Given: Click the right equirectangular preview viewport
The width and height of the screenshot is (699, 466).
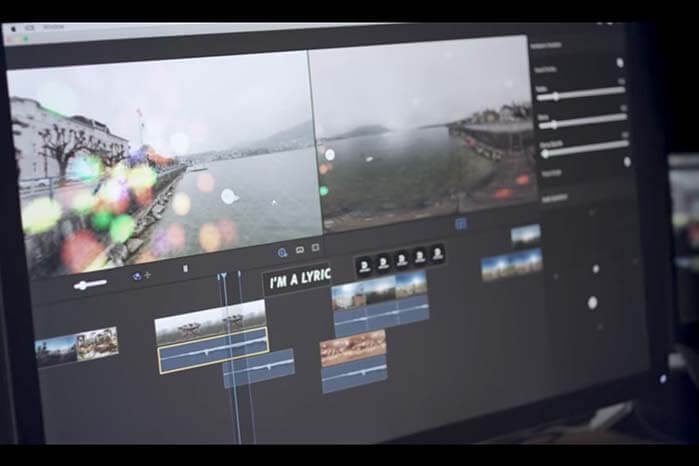Looking at the screenshot, I should [424, 134].
